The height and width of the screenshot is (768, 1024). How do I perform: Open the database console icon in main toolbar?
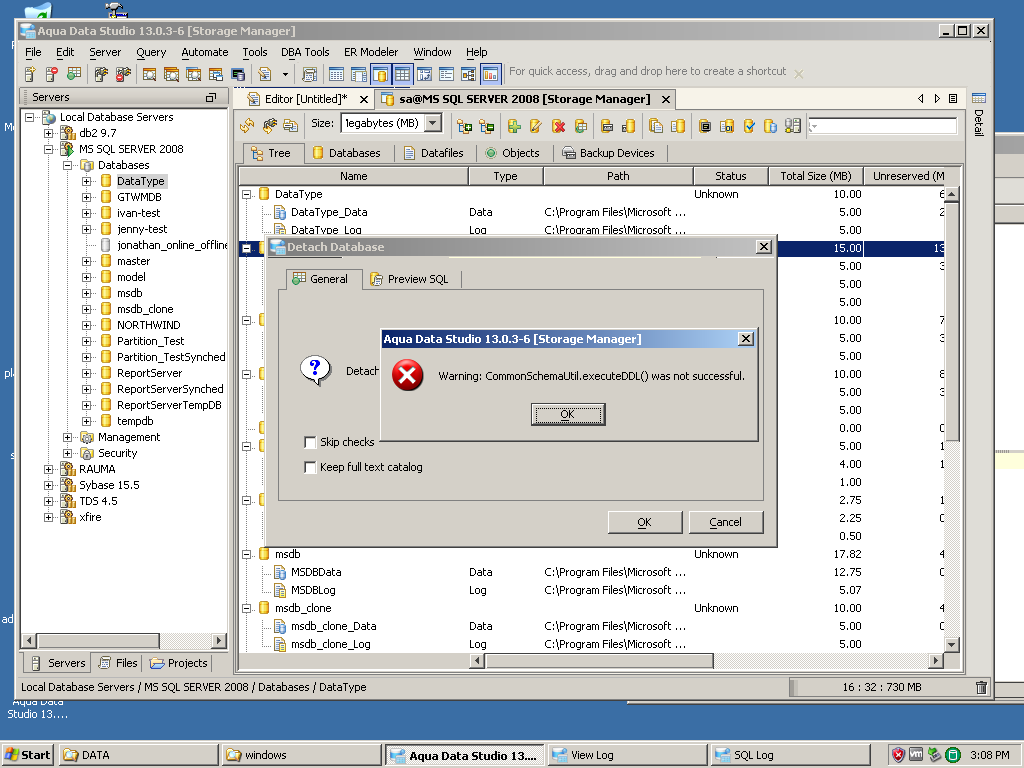pos(238,74)
